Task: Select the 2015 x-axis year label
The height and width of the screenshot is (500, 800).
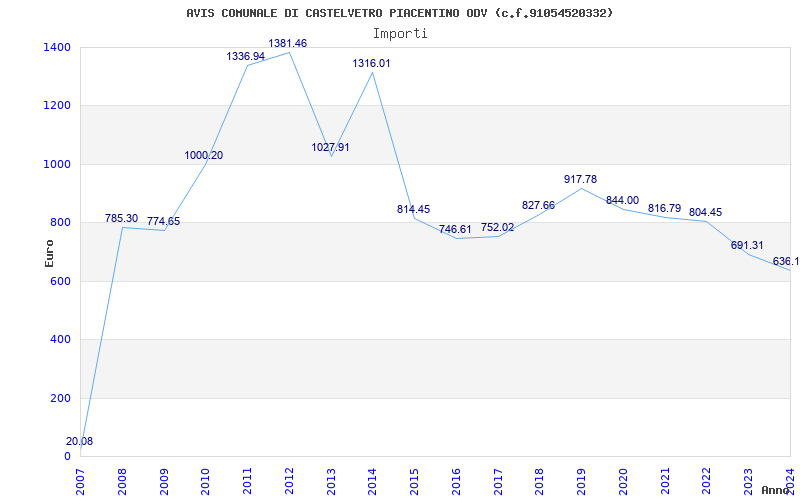Action: (414, 481)
